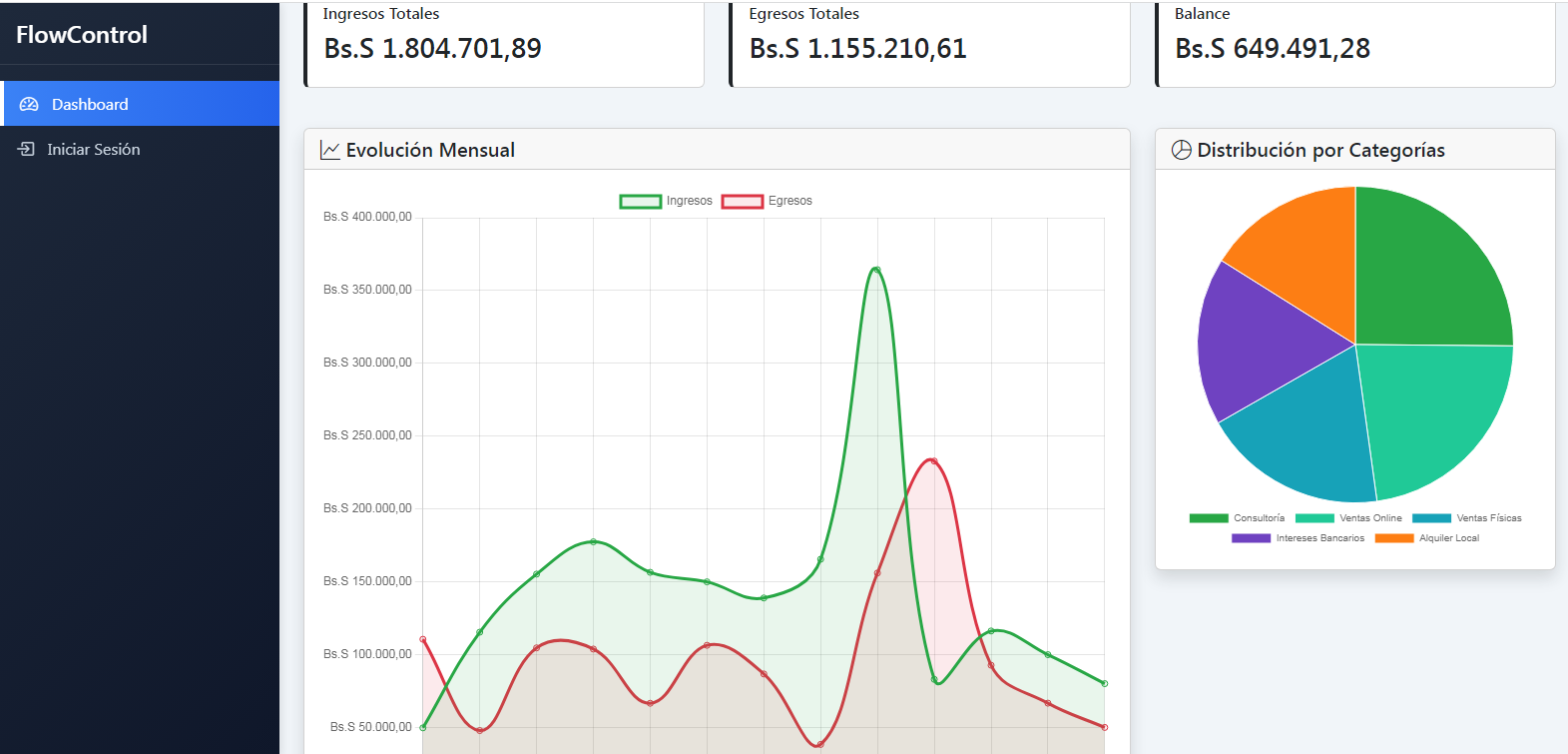Toggle the Ingresos dataset in the chart legend

666,201
